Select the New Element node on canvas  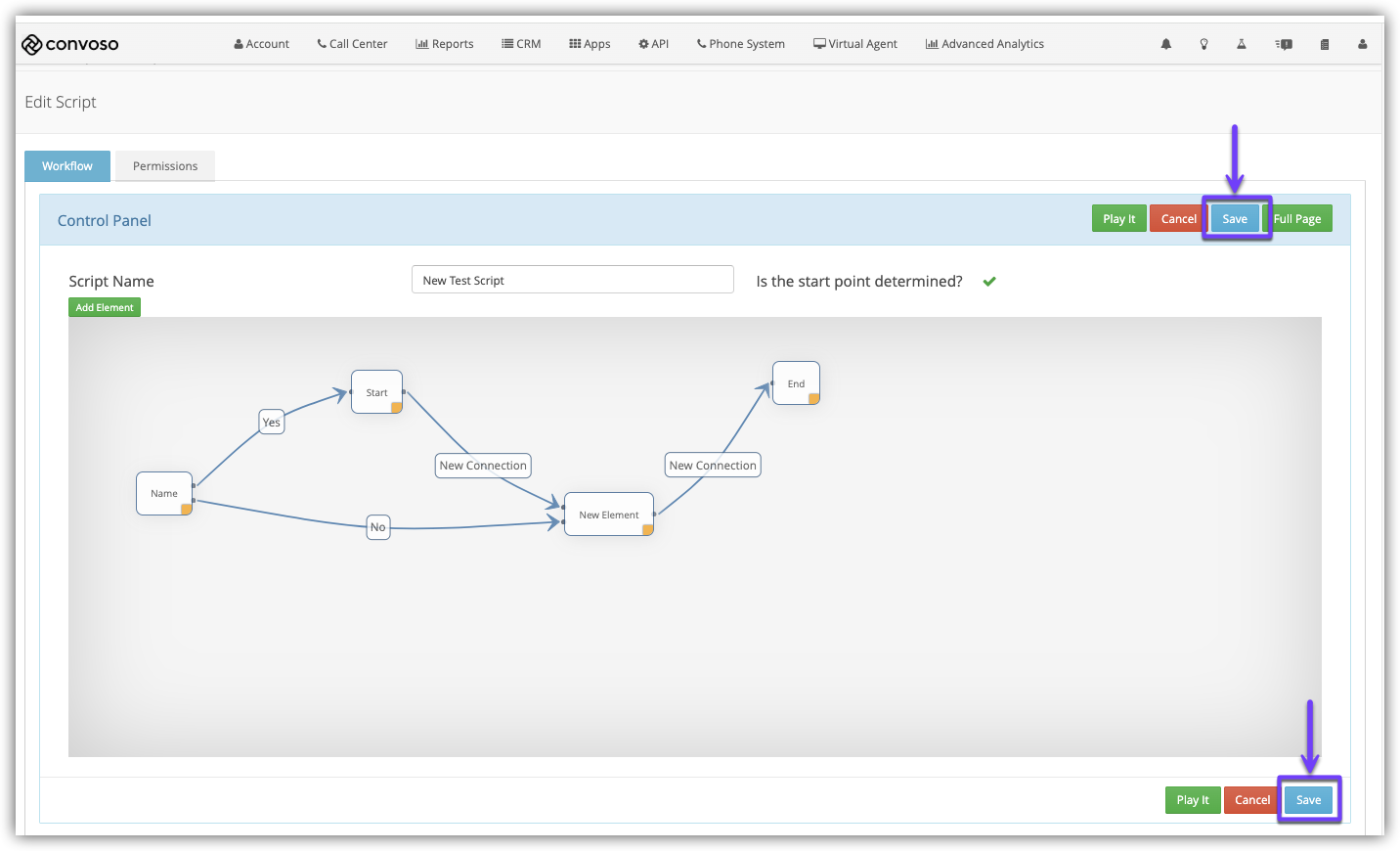[x=608, y=515]
